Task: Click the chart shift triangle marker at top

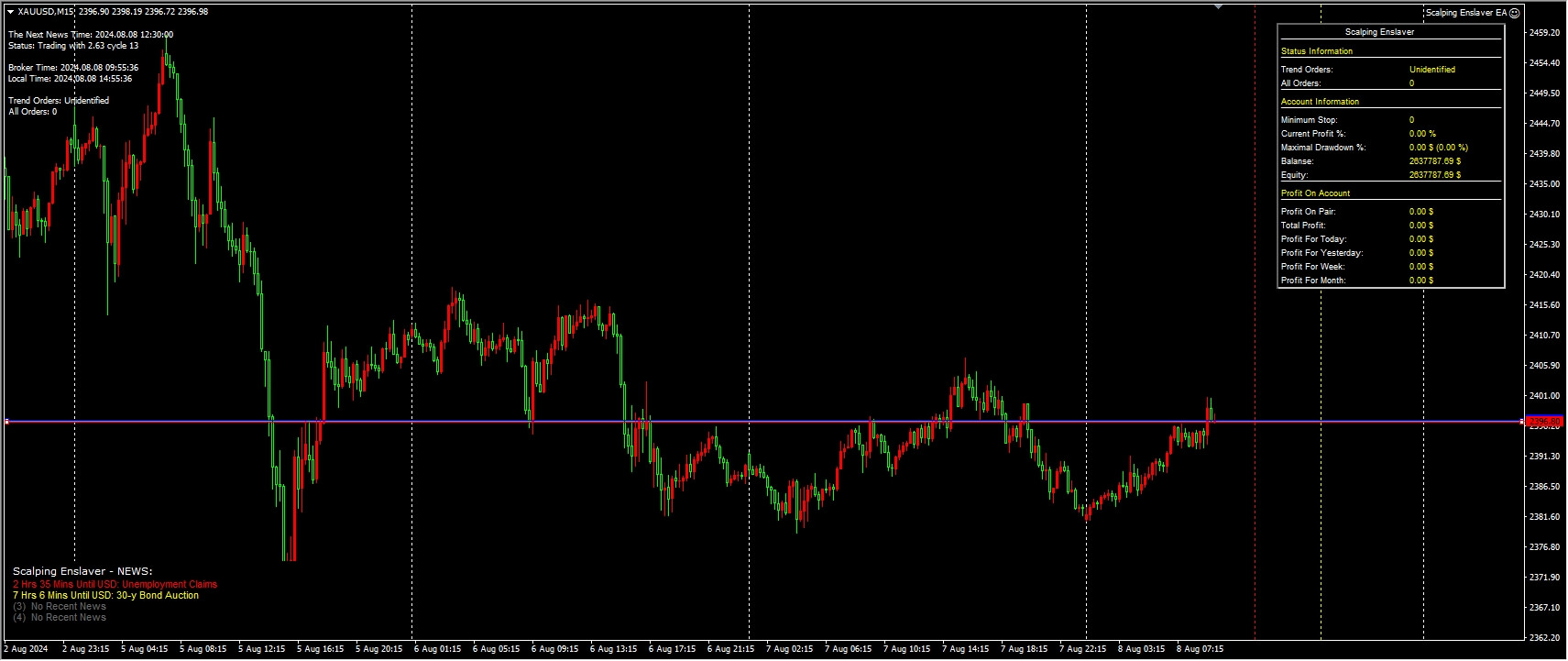Action: click(1218, 6)
